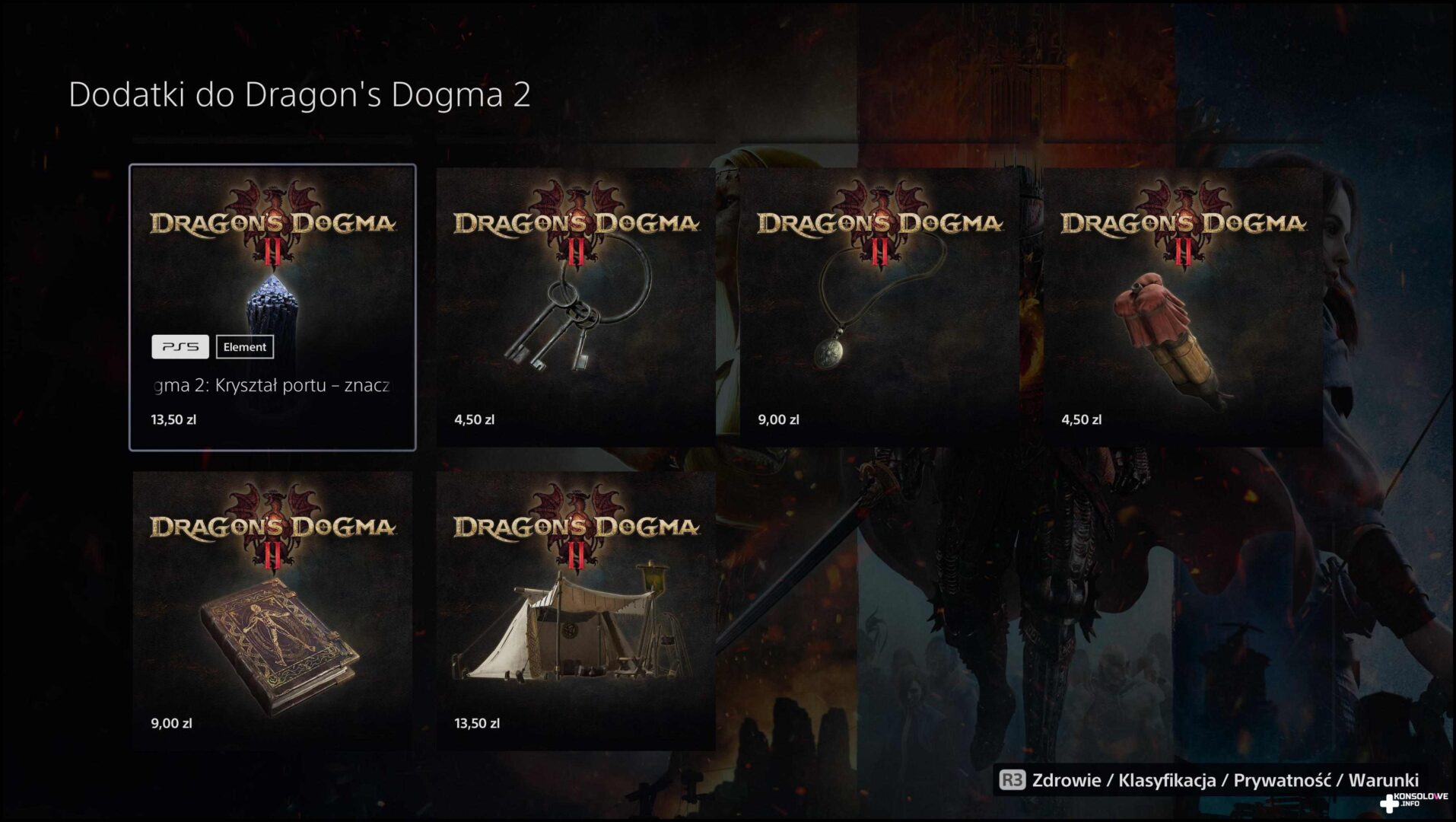The height and width of the screenshot is (822, 1456).
Task: Click the Element tag label
Action: [245, 347]
